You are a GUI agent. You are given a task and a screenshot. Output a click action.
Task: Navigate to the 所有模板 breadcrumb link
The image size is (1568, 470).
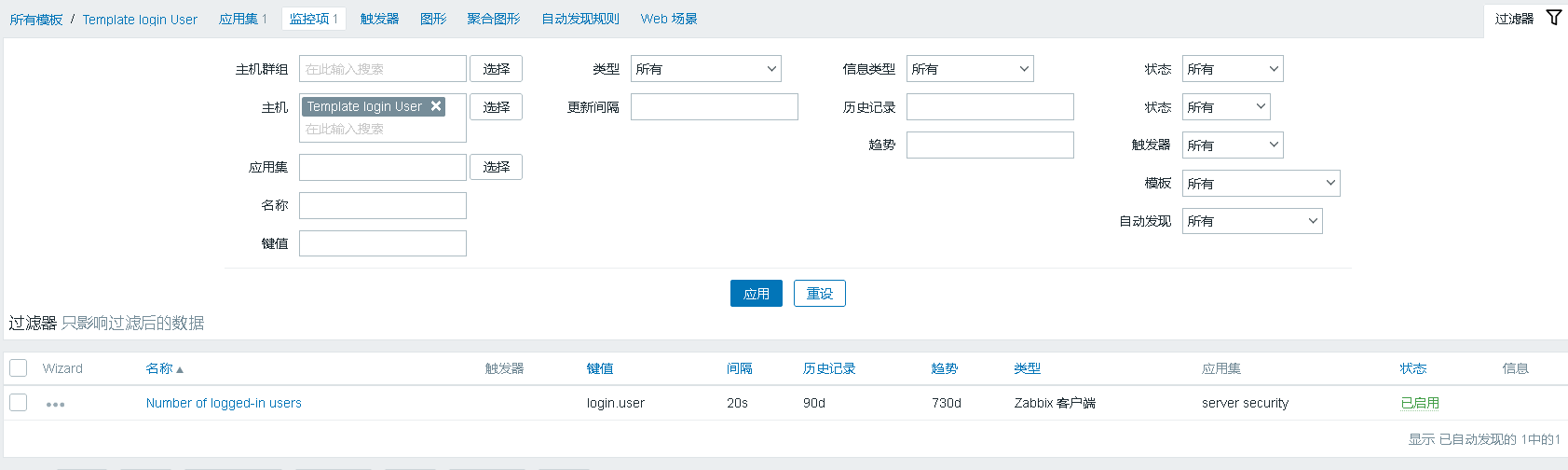point(36,19)
